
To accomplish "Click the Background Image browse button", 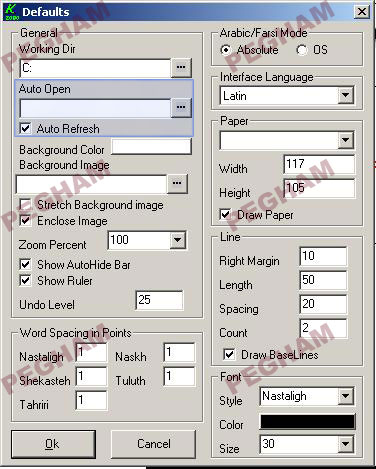I will coord(177,183).
